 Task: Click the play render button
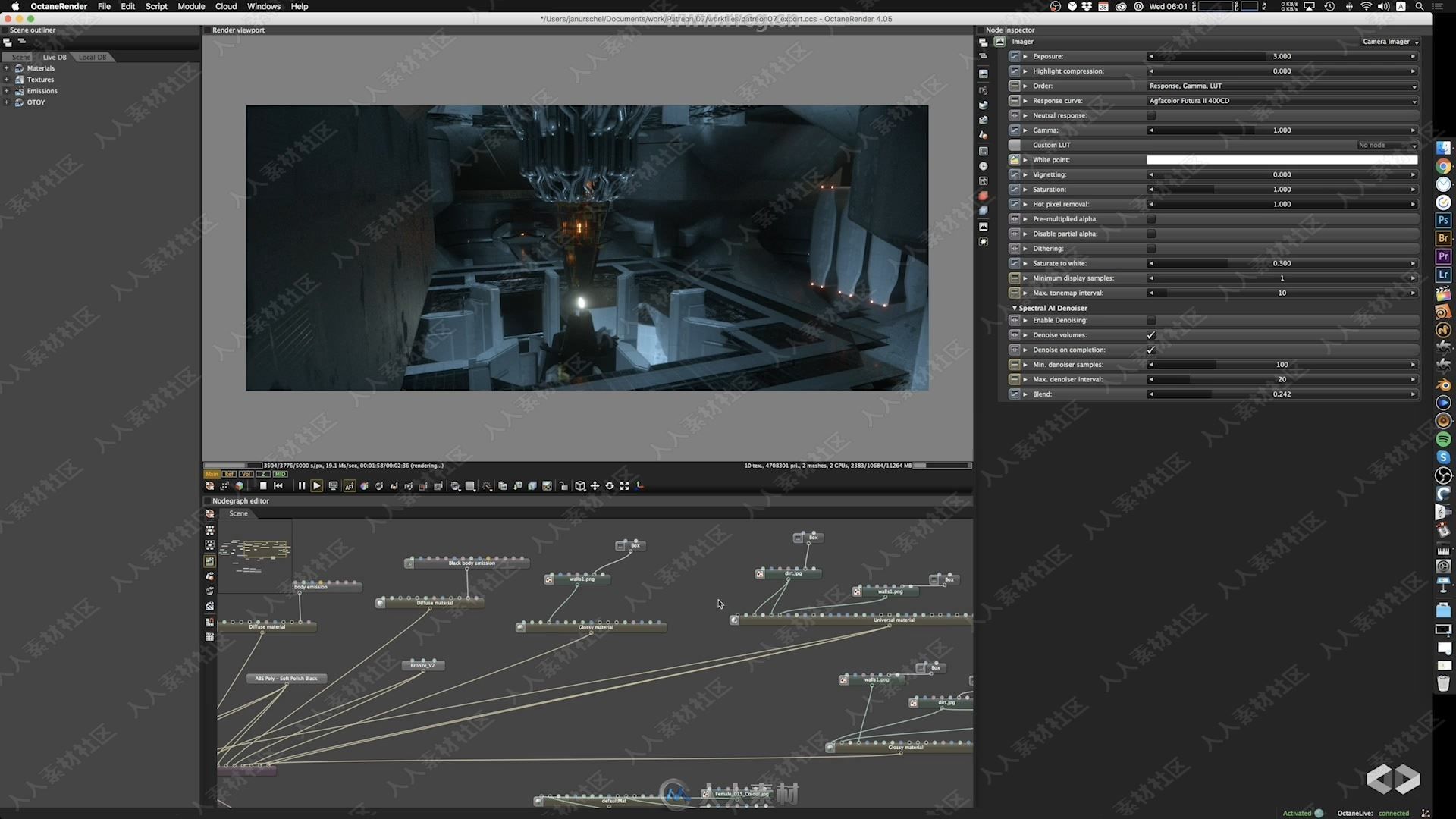(317, 486)
